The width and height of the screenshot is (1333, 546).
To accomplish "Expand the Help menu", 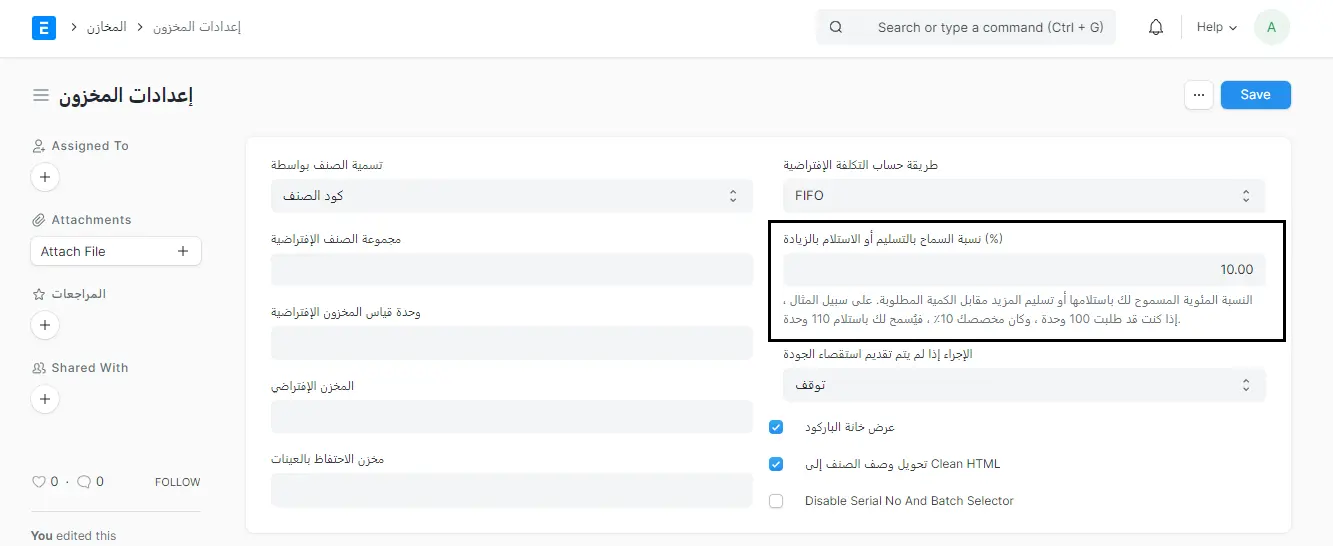I will pyautogui.click(x=1216, y=27).
